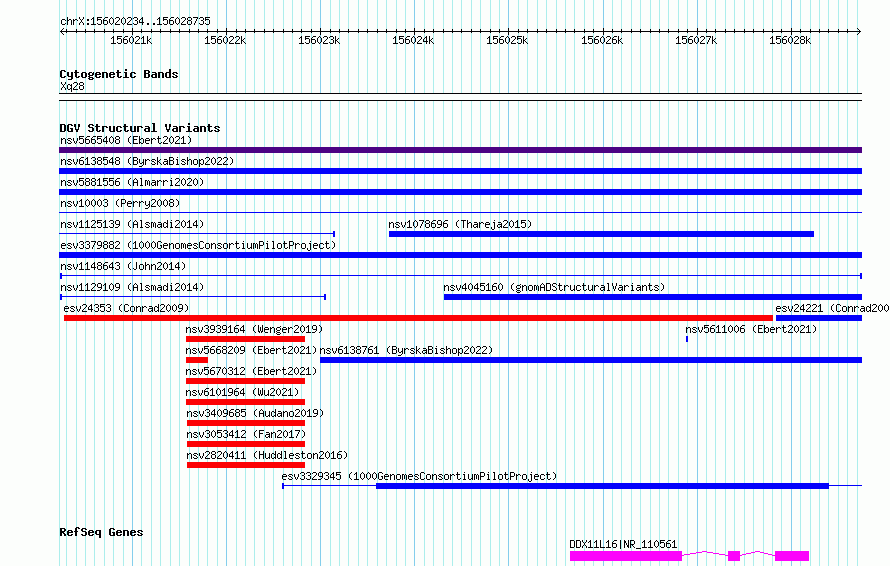The height and width of the screenshot is (566, 890).
Task: Select nsv1125139 (Alsmadi2014) variant label
Action: click(132, 224)
